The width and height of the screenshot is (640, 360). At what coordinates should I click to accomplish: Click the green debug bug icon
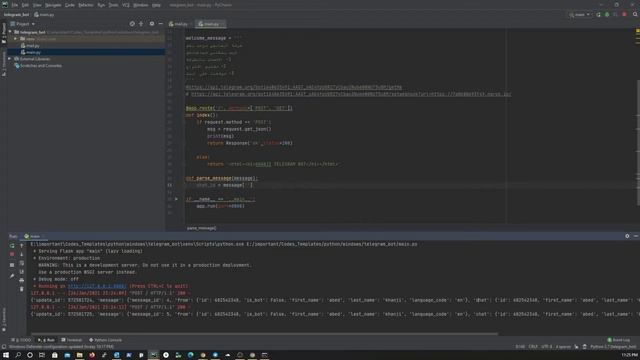(x=607, y=15)
